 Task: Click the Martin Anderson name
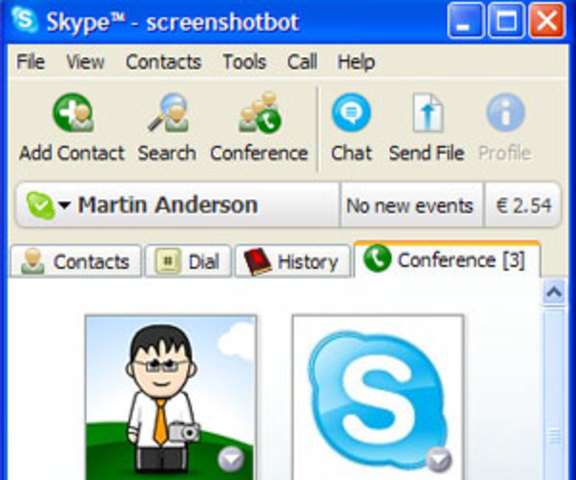pyautogui.click(x=168, y=205)
